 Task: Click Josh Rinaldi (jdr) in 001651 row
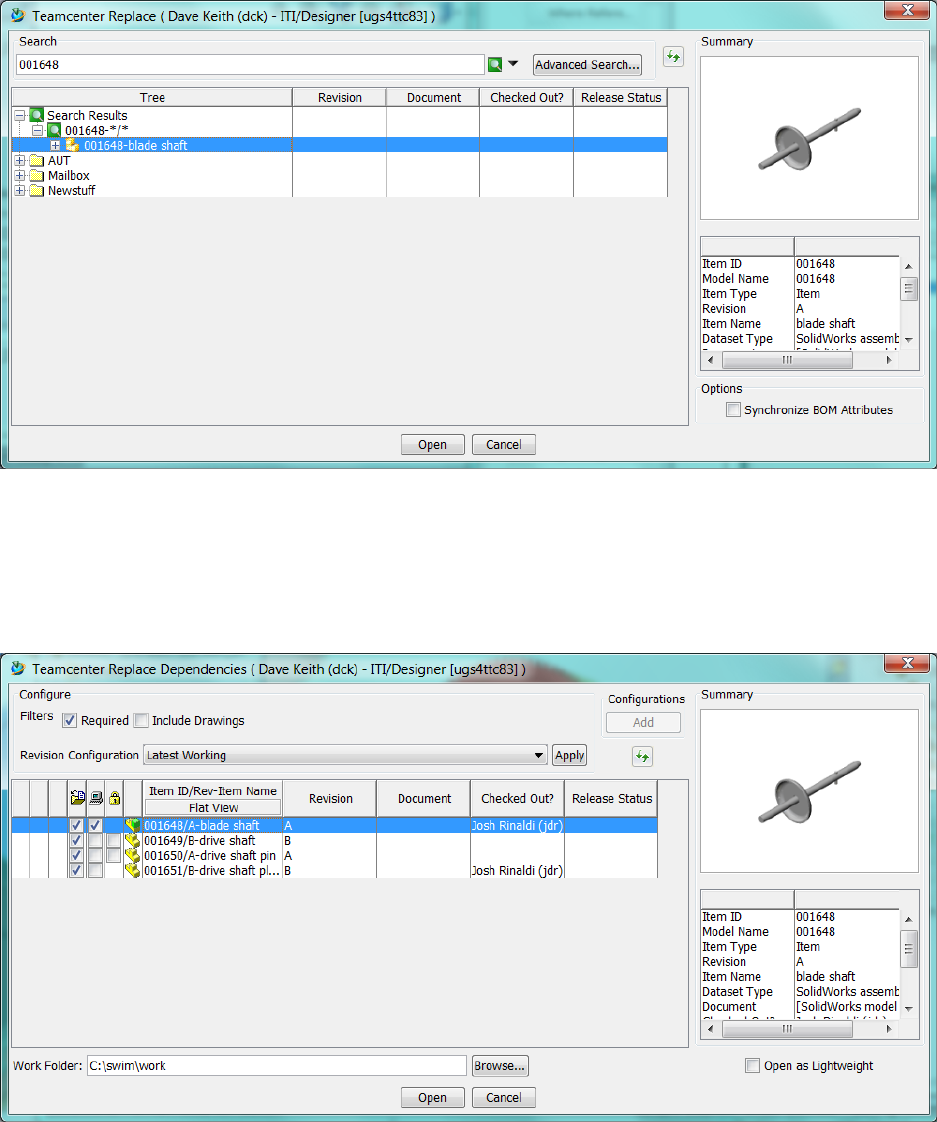pos(517,870)
